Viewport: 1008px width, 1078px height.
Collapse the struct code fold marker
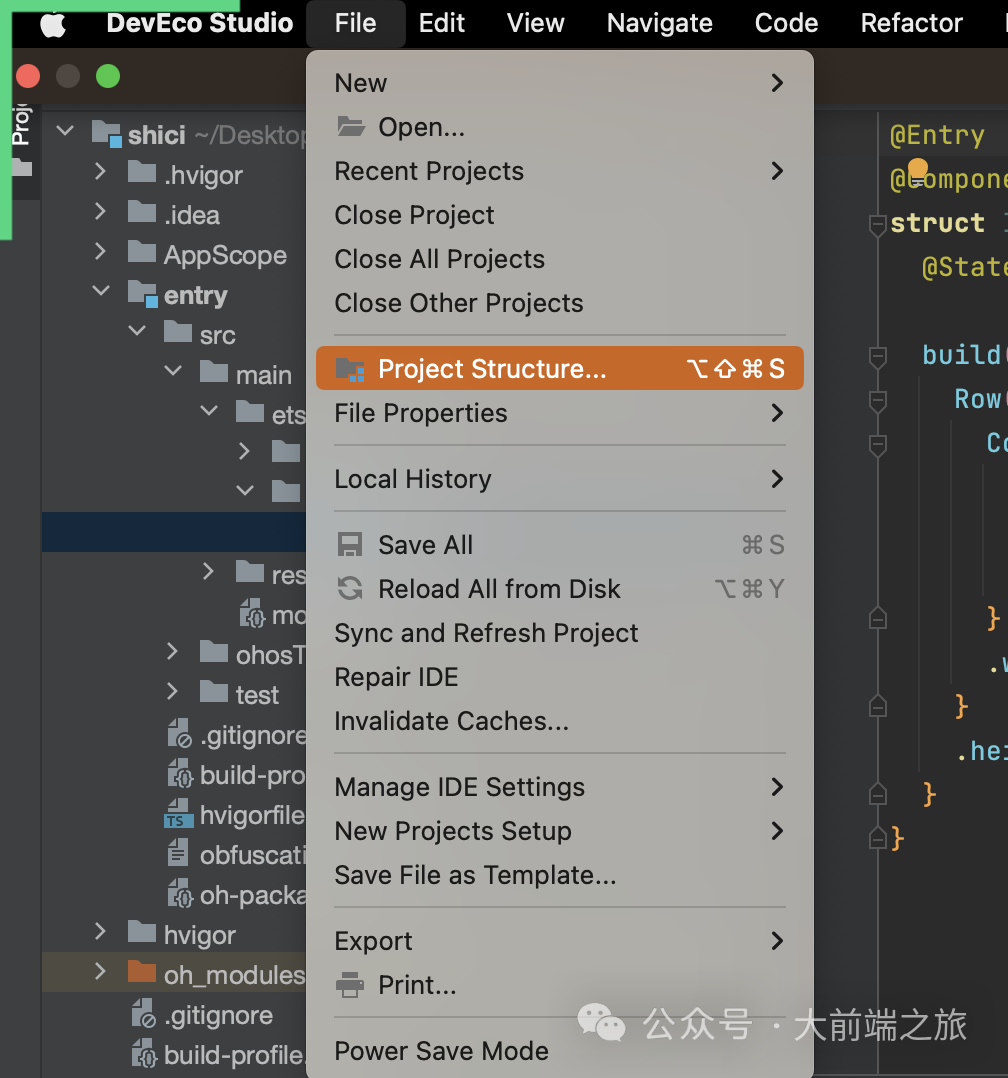[877, 223]
